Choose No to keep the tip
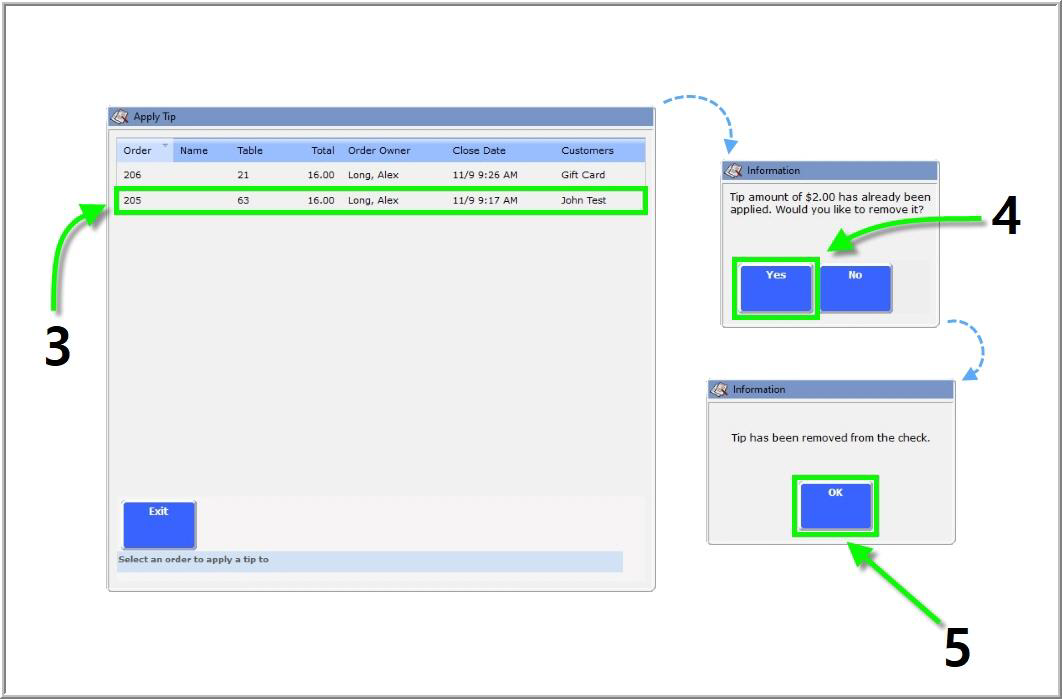 [855, 288]
